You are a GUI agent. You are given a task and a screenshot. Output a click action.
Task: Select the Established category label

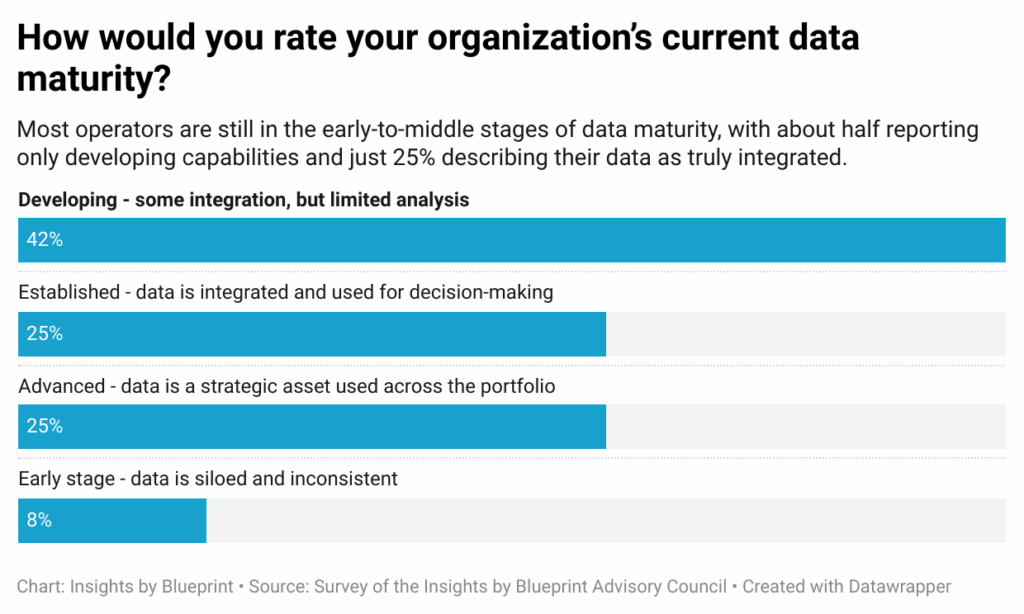click(x=286, y=293)
